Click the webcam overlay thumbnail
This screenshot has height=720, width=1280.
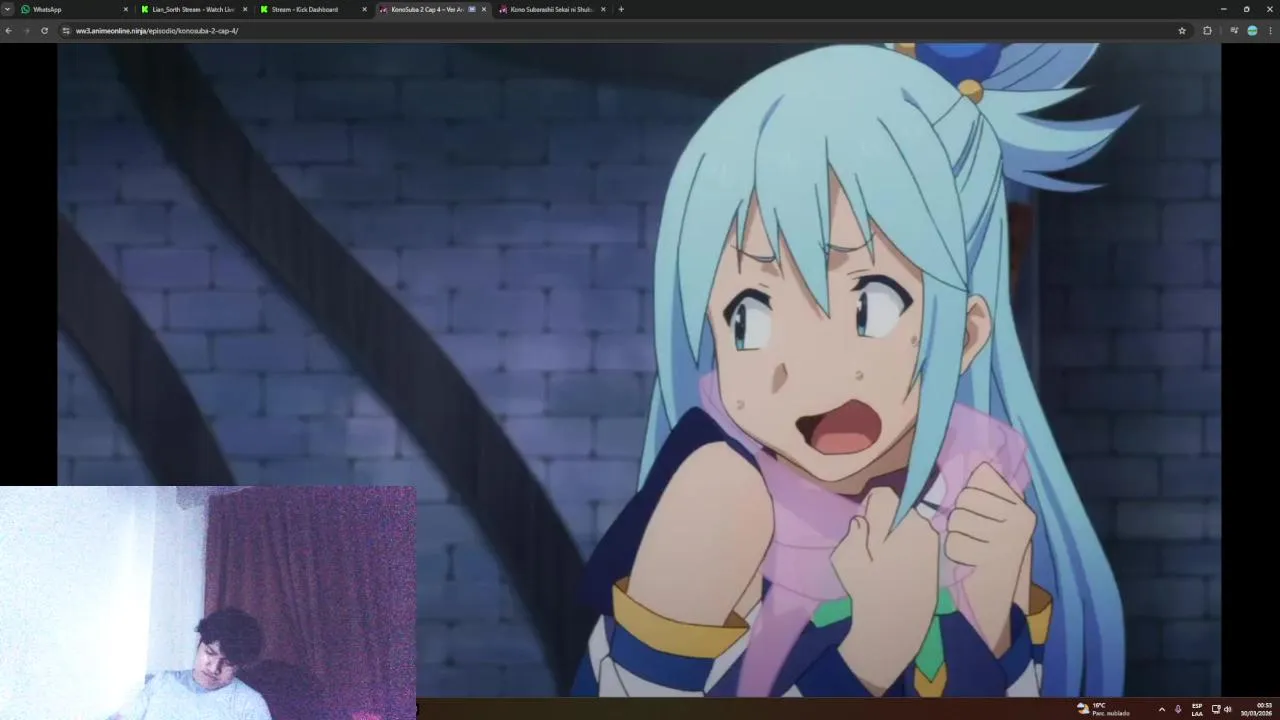tap(208, 603)
